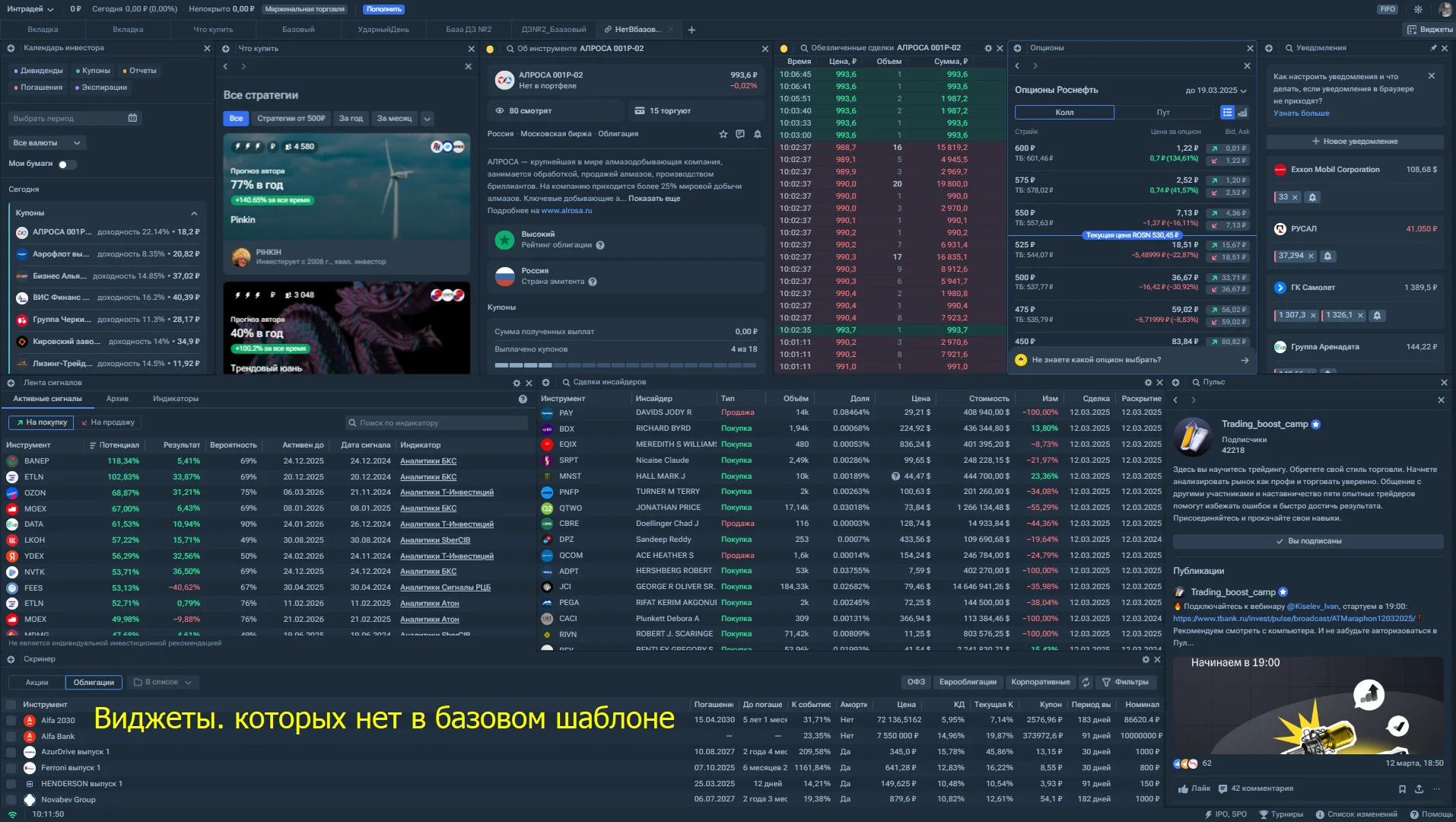Open the comments icon beside the favorites star
The width and height of the screenshot is (1456, 822).
tap(740, 134)
